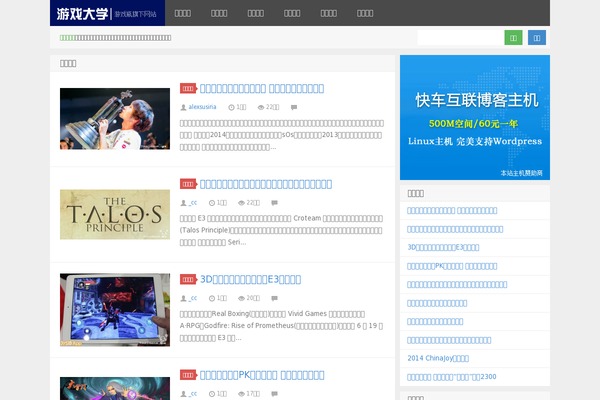600x400 pixels.
Task: Click comment bubble in Real Boxing article
Action: coord(274,298)
